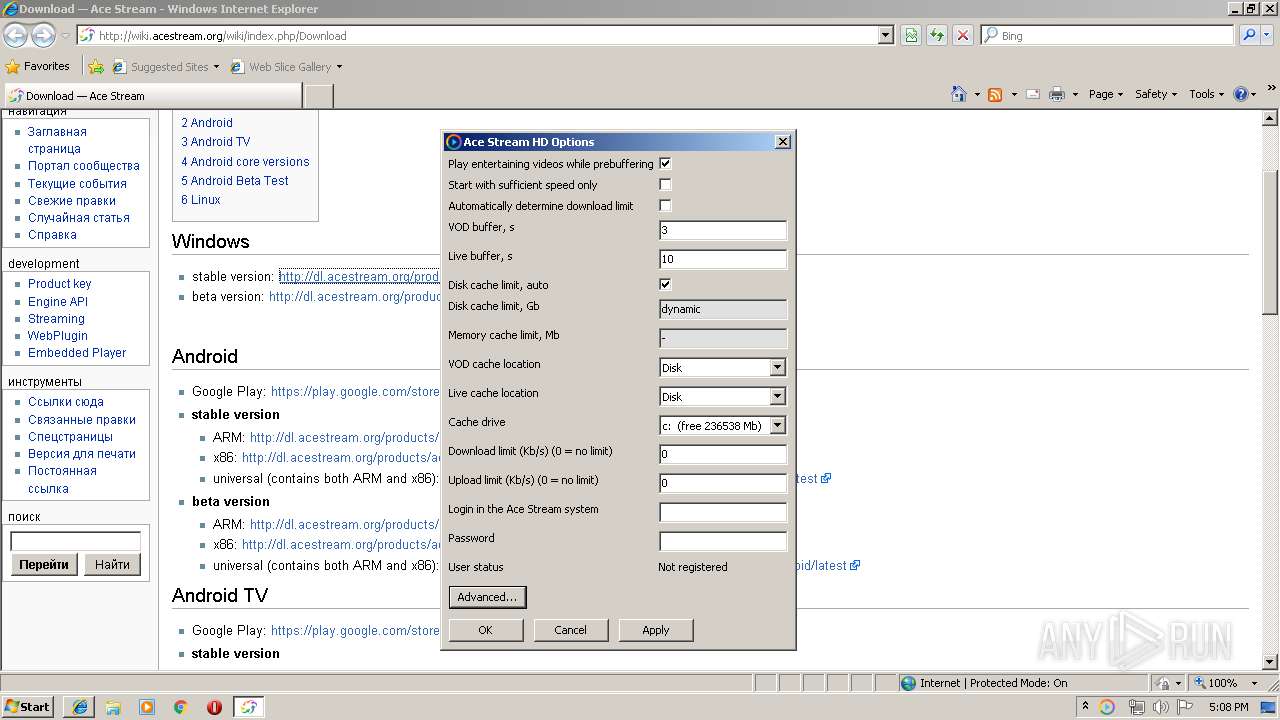Click the browser Forward arrow button

[43, 35]
